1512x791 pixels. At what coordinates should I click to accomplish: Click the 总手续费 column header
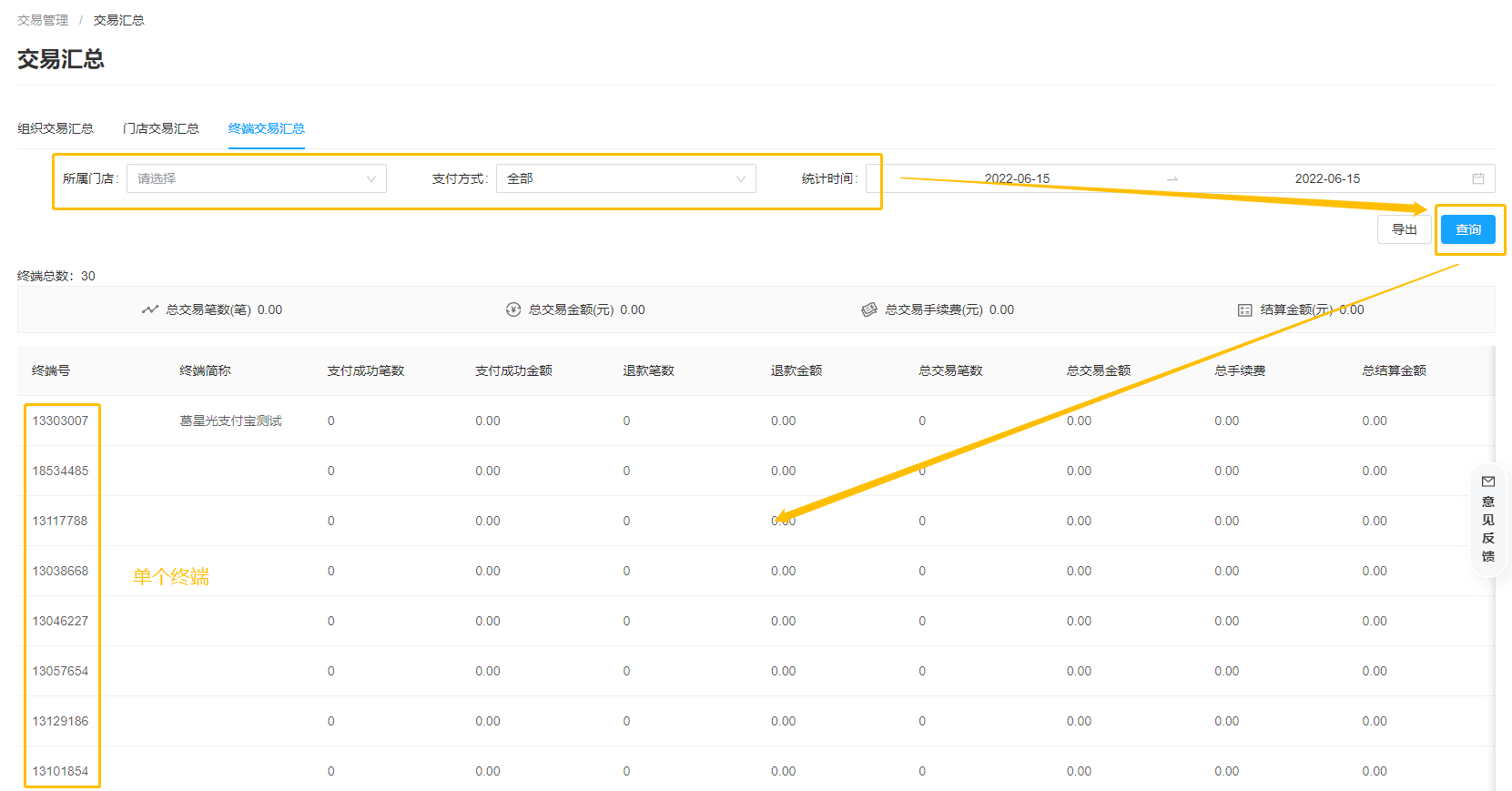1240,370
